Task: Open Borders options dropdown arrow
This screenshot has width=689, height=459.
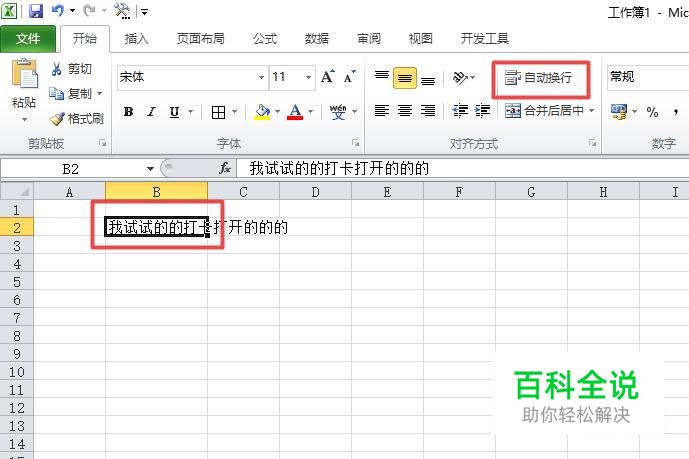Action: click(234, 112)
